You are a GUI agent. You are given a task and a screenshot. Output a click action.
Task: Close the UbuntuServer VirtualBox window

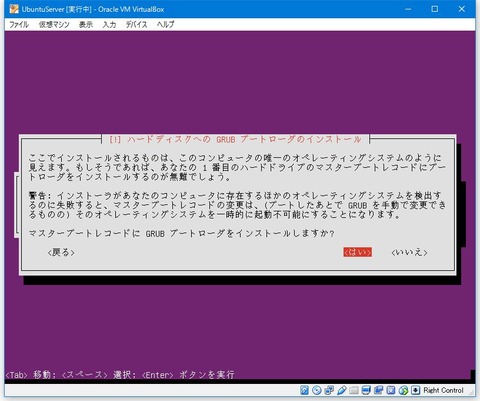tap(462, 9)
